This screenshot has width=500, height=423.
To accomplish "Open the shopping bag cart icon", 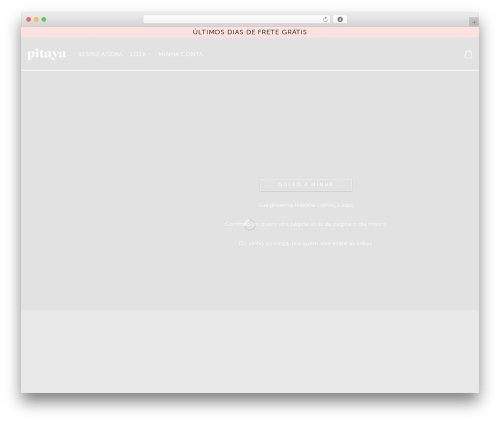I will (x=468, y=54).
